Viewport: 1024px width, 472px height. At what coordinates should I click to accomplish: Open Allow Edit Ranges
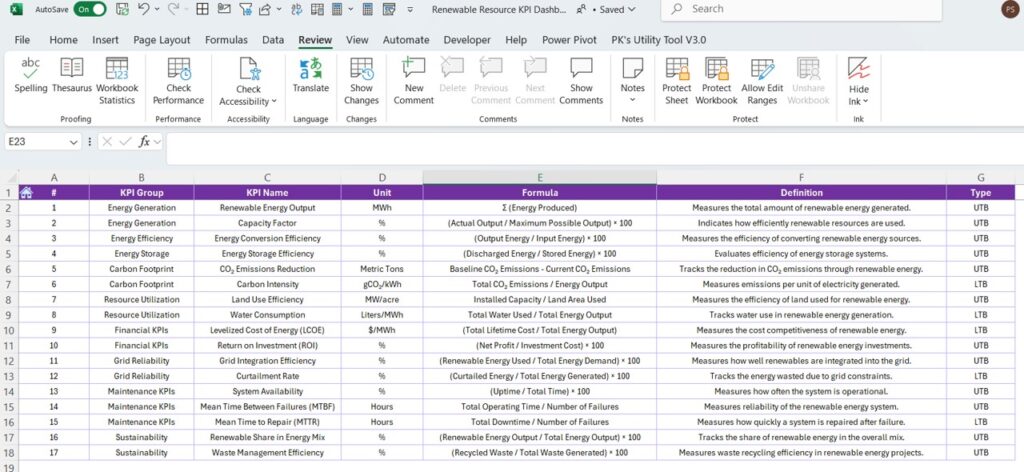tap(762, 82)
